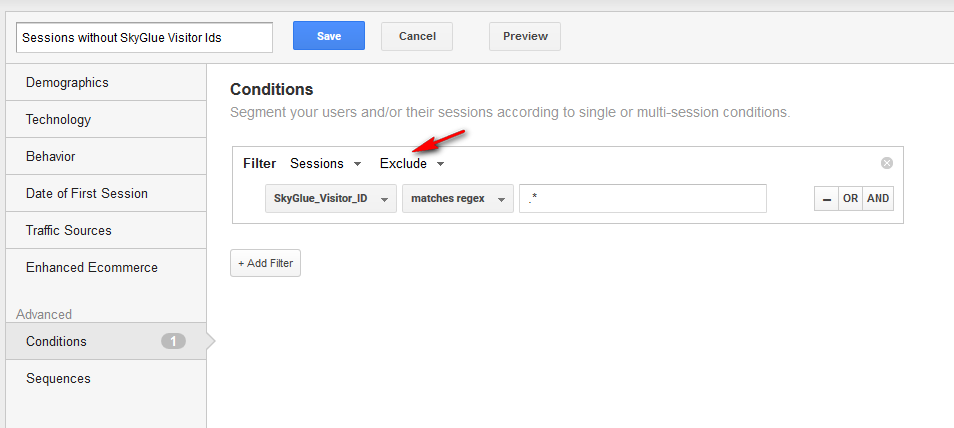Add an AND condition
954x428 pixels.
click(x=878, y=198)
